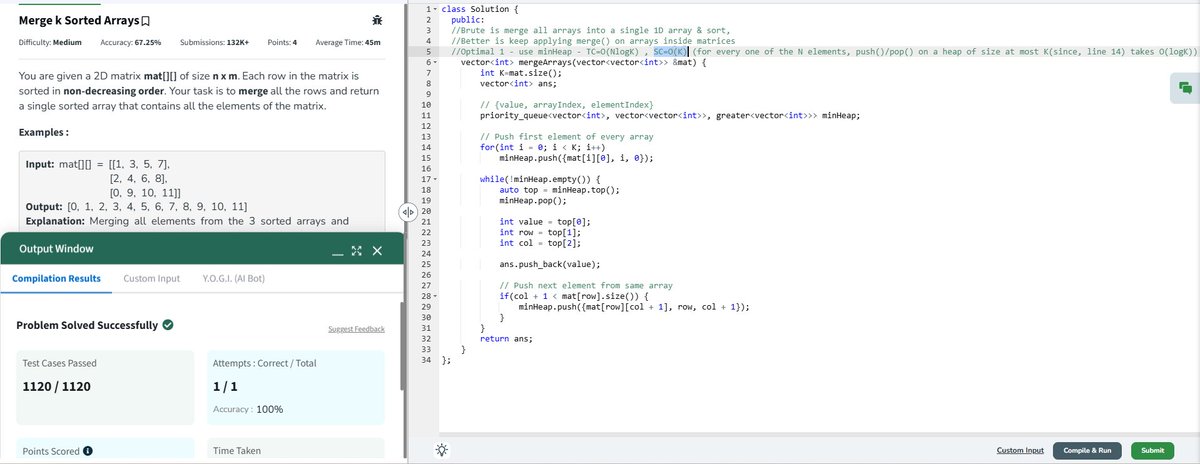This screenshot has height=464, width=1200.
Task: Collapse the mergeArrays function fold arrow
Action: point(435,62)
